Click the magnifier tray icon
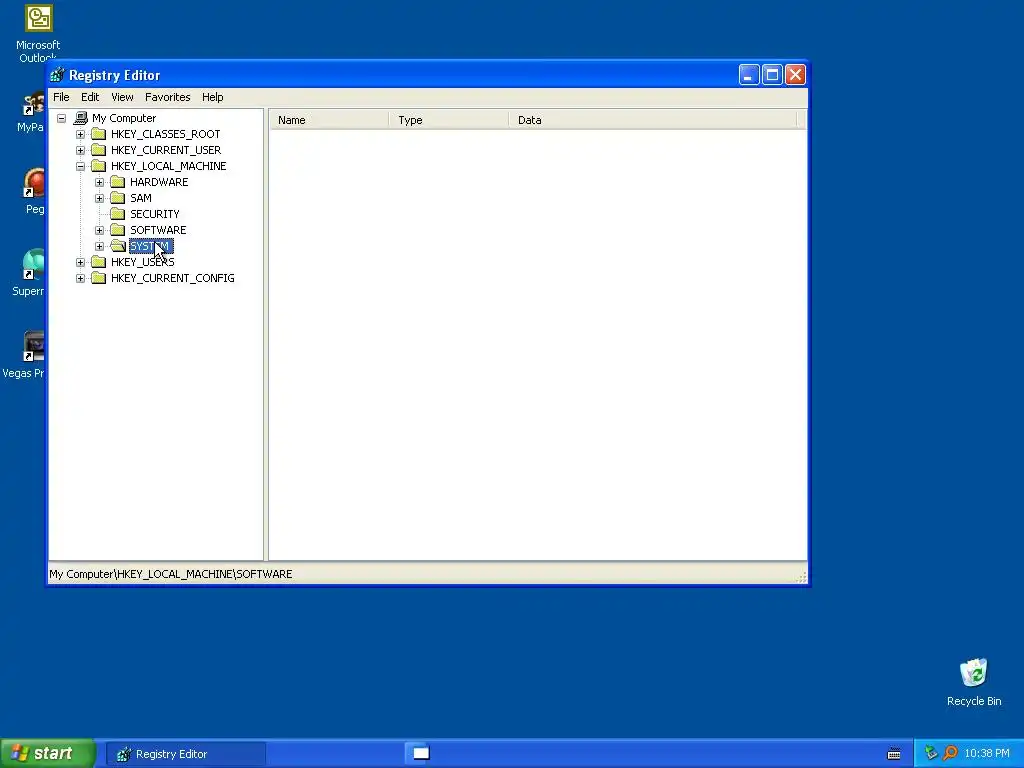 click(x=950, y=753)
